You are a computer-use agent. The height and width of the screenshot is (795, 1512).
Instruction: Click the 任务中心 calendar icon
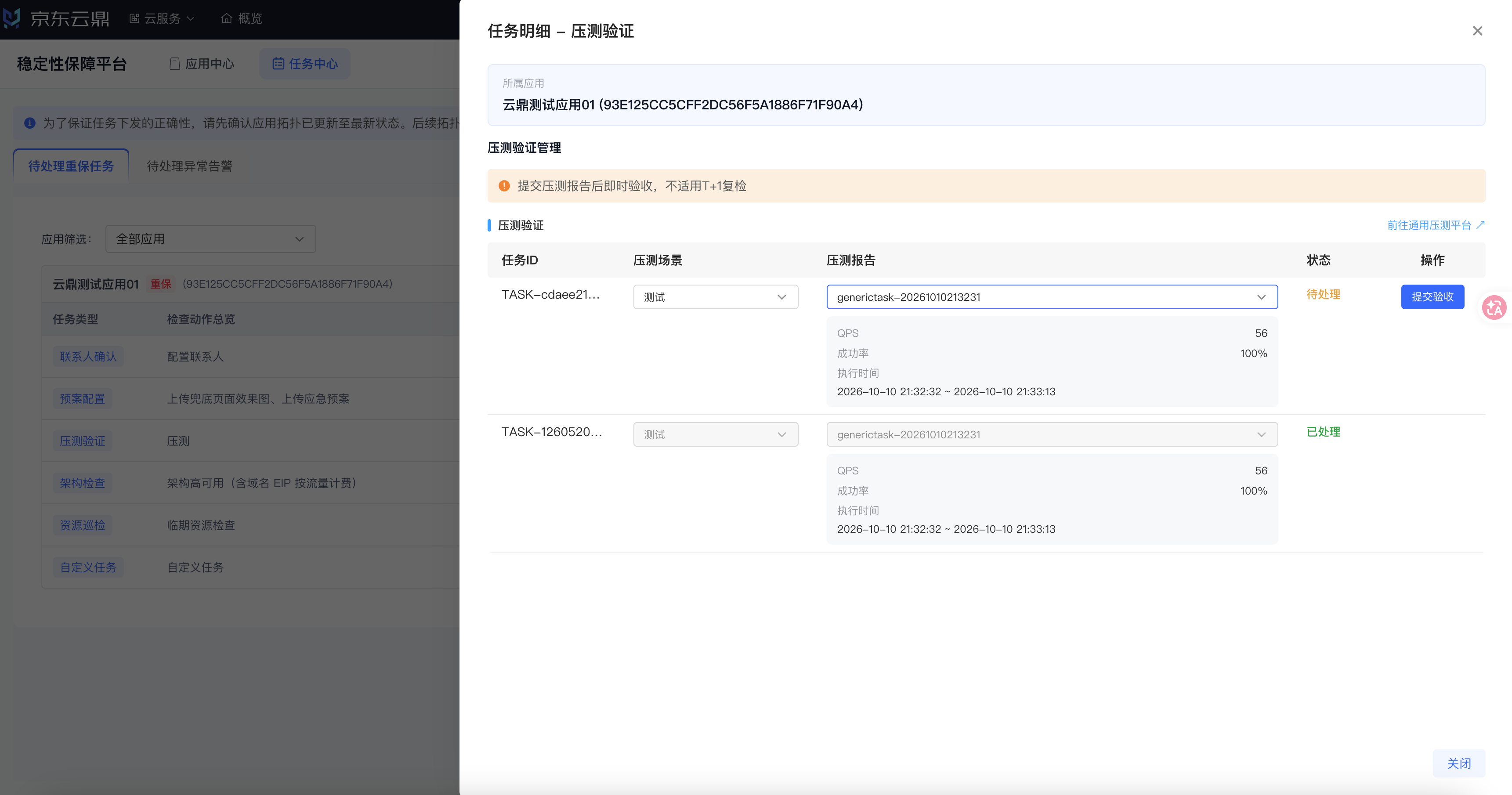[278, 63]
